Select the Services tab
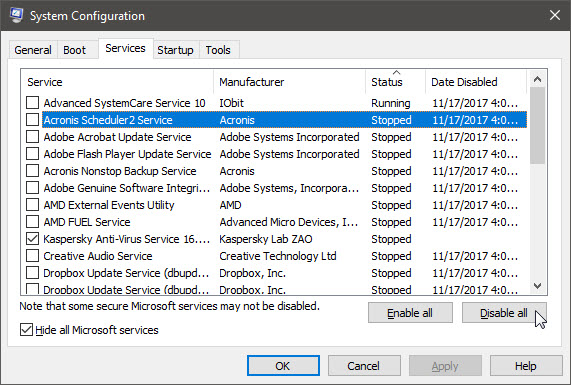Image resolution: width=571 pixels, height=385 pixels. 125,48
